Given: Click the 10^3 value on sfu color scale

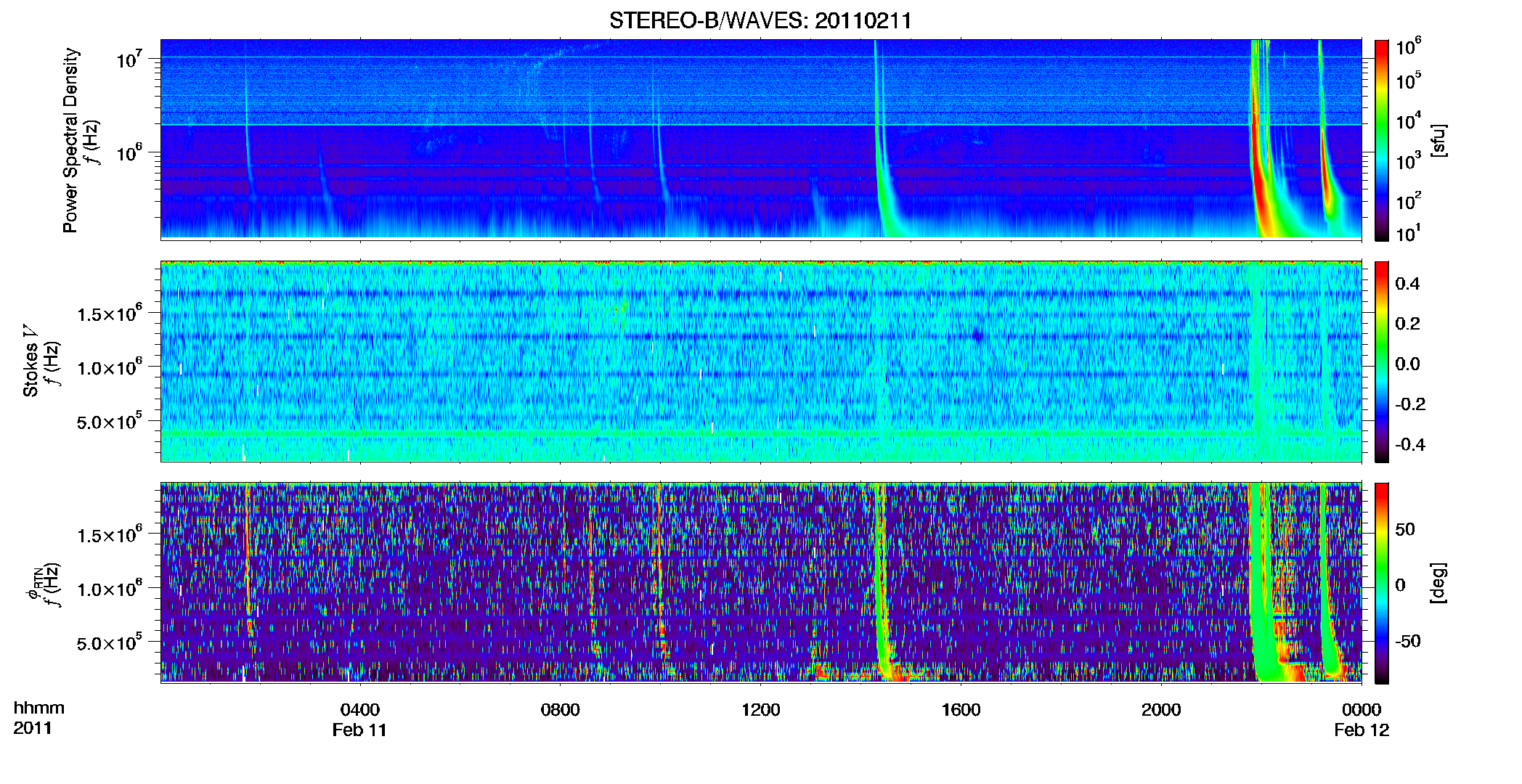Looking at the screenshot, I should click(x=1408, y=160).
